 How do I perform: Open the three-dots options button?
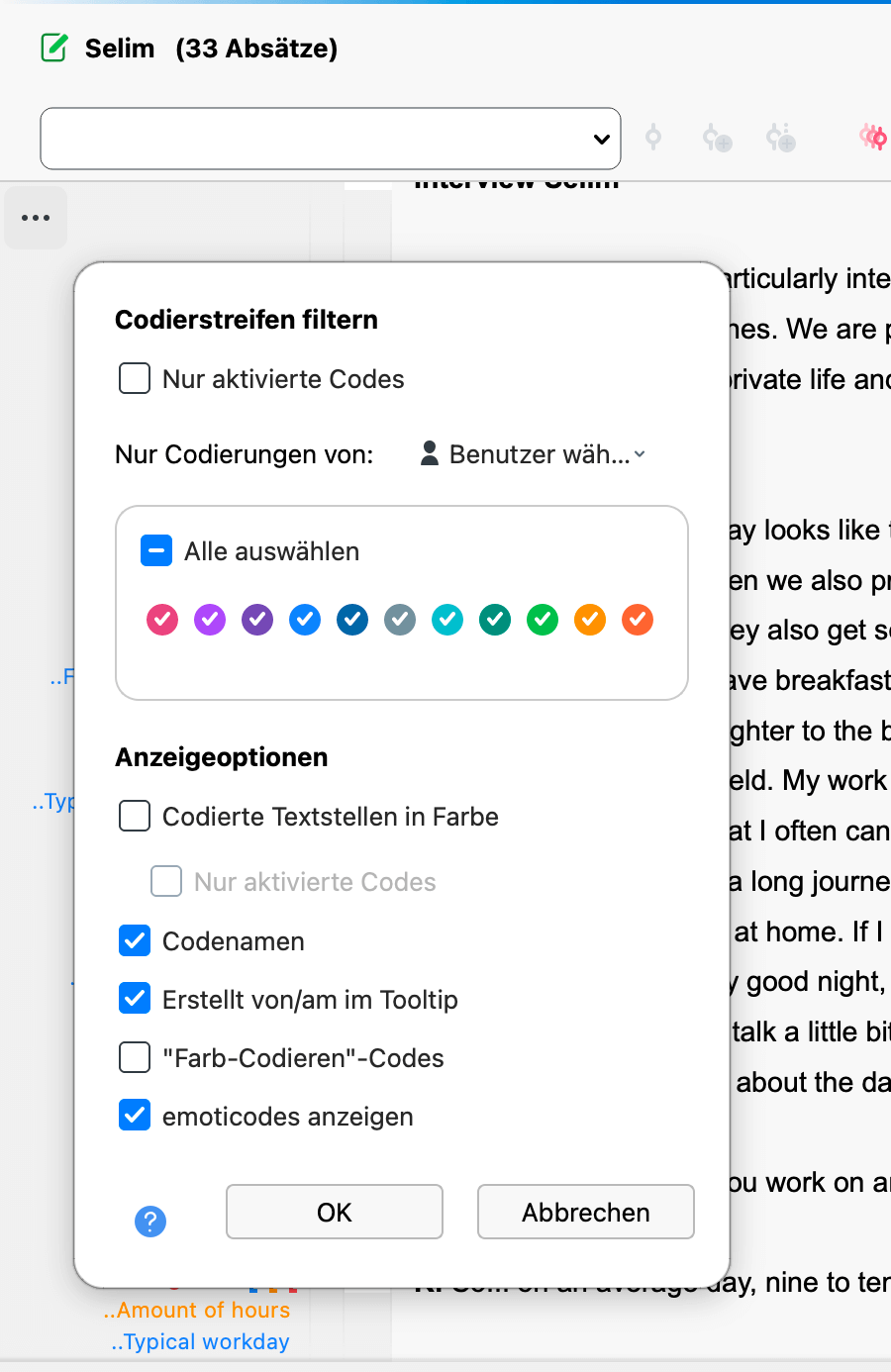pyautogui.click(x=36, y=218)
